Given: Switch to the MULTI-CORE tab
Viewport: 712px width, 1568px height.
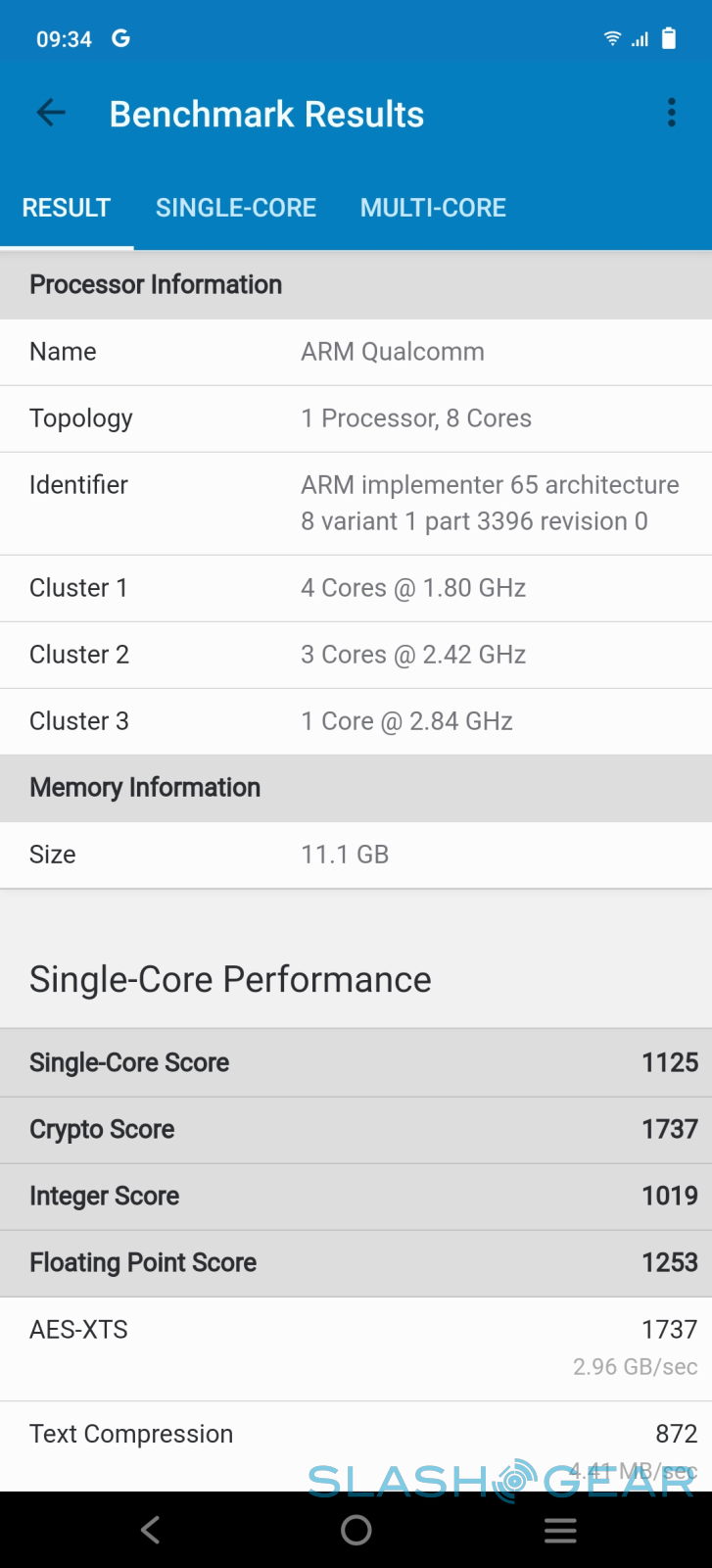Looking at the screenshot, I should pos(433,208).
